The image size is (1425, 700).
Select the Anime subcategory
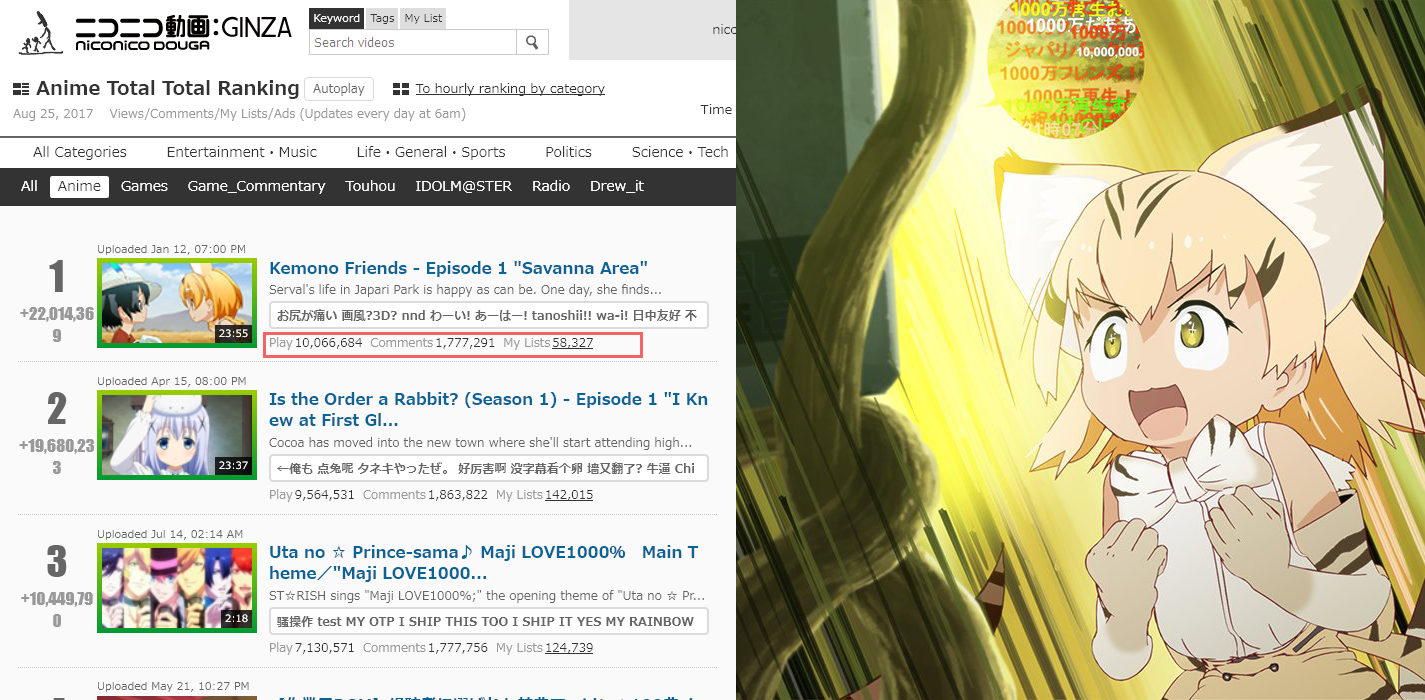[79, 186]
